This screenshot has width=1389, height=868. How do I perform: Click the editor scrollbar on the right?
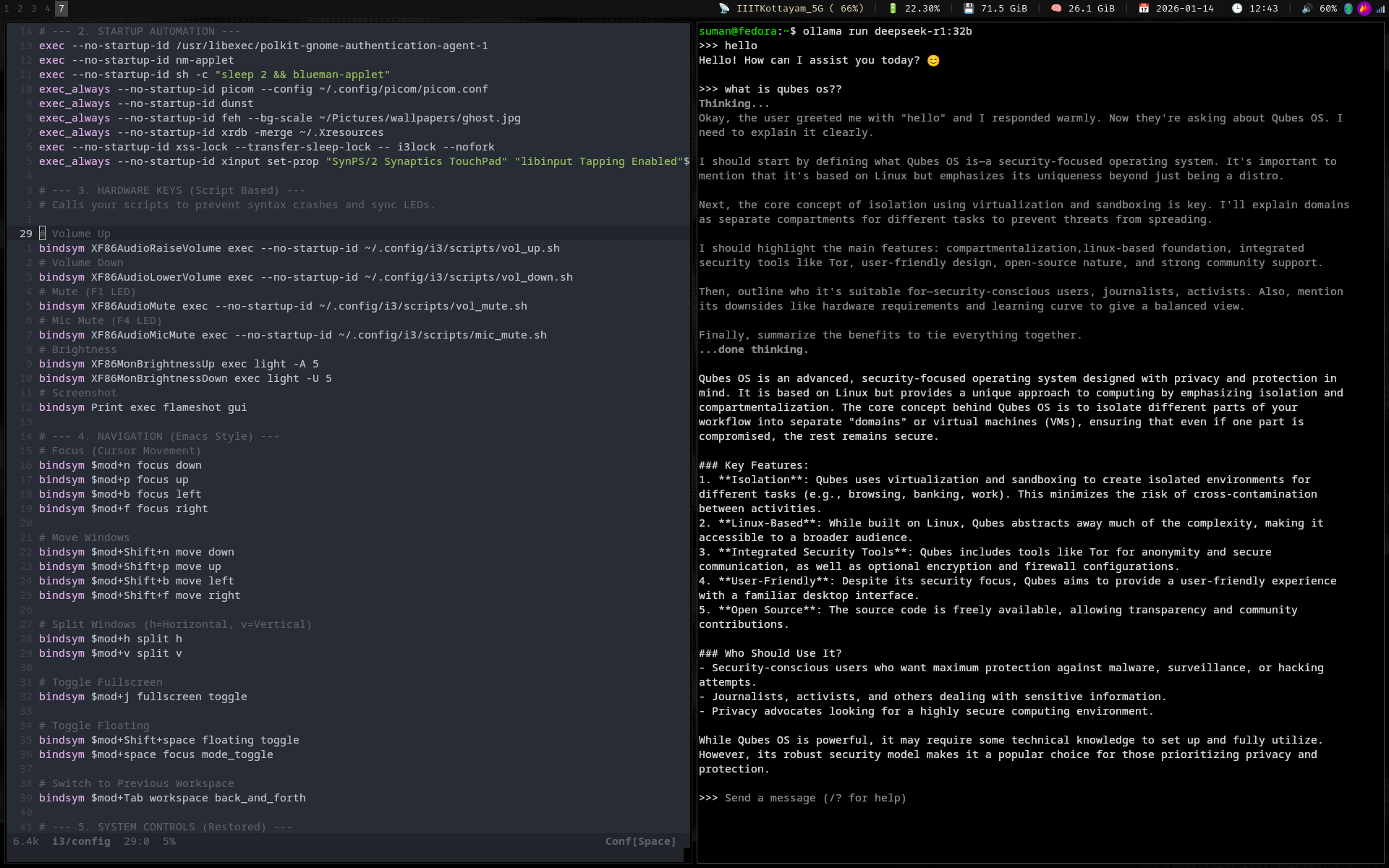click(x=691, y=434)
